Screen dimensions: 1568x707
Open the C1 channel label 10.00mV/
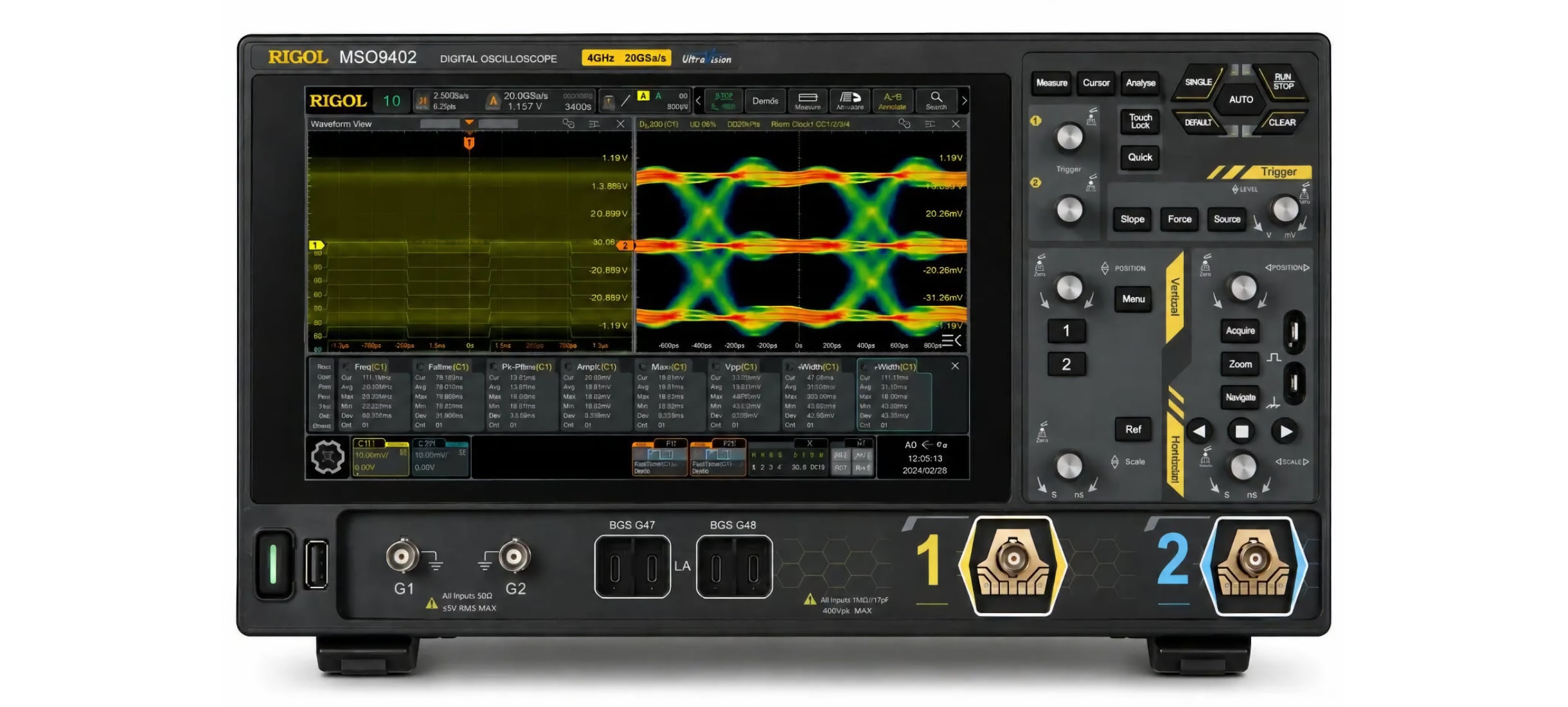[x=380, y=458]
